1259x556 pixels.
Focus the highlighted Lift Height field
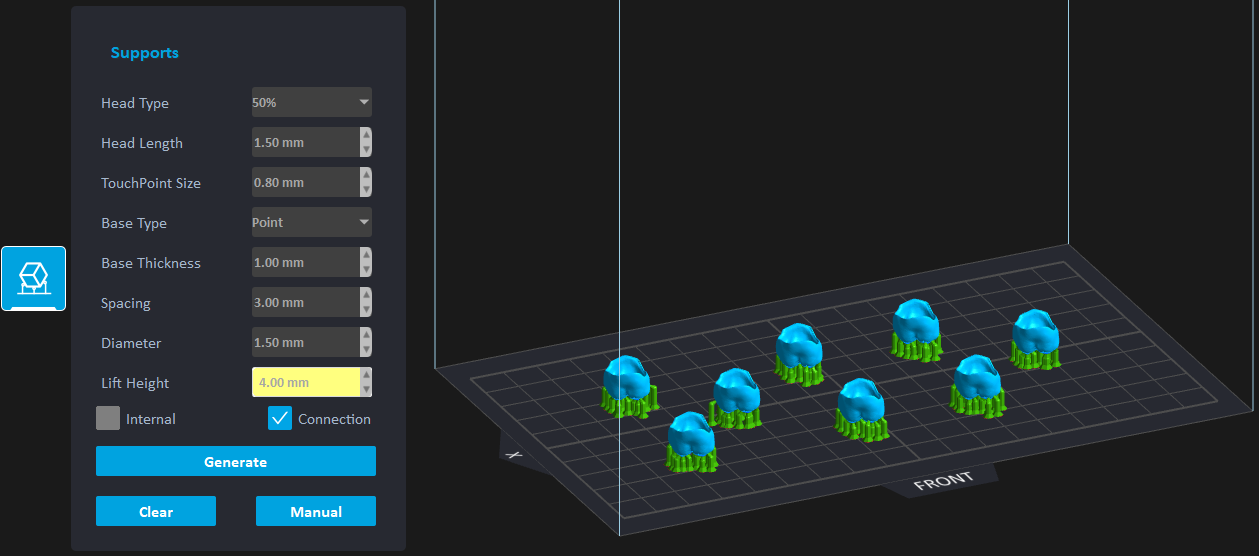pos(304,382)
